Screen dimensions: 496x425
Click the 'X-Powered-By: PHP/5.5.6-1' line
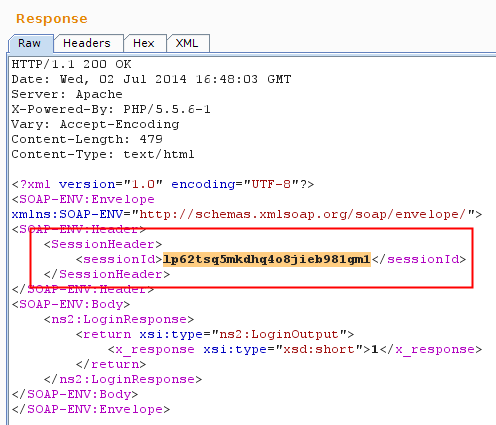111,109
